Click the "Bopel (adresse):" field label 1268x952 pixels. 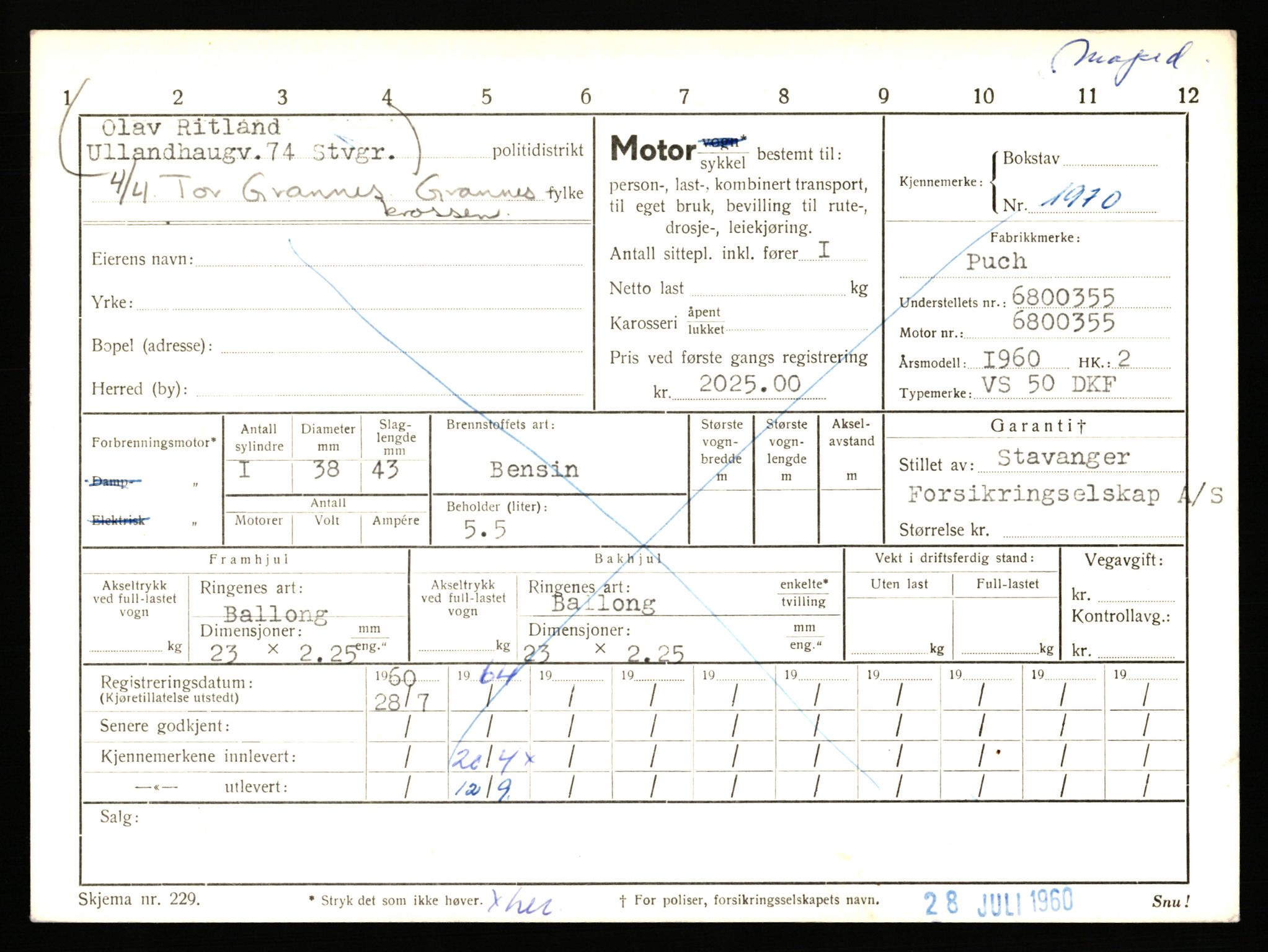(153, 345)
